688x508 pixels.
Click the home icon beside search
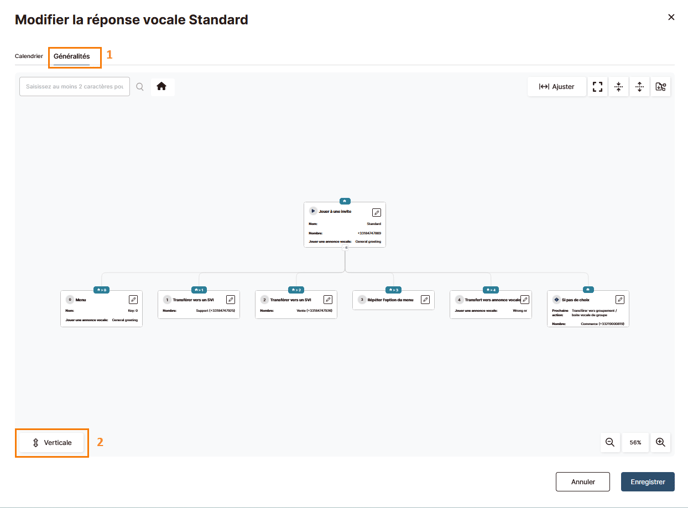162,86
